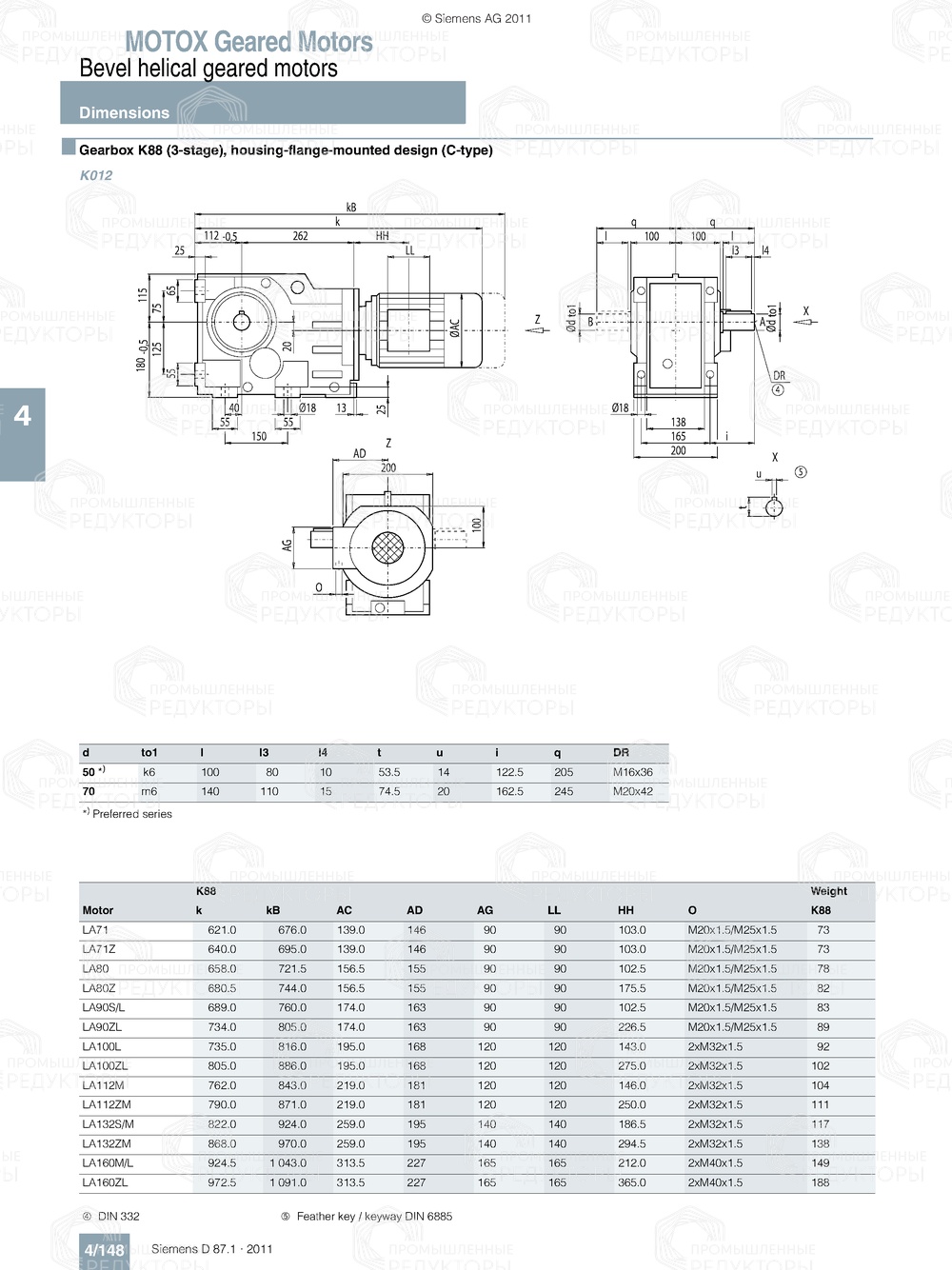Expand the Dimensions section header
The image size is (952, 1270).
click(124, 112)
